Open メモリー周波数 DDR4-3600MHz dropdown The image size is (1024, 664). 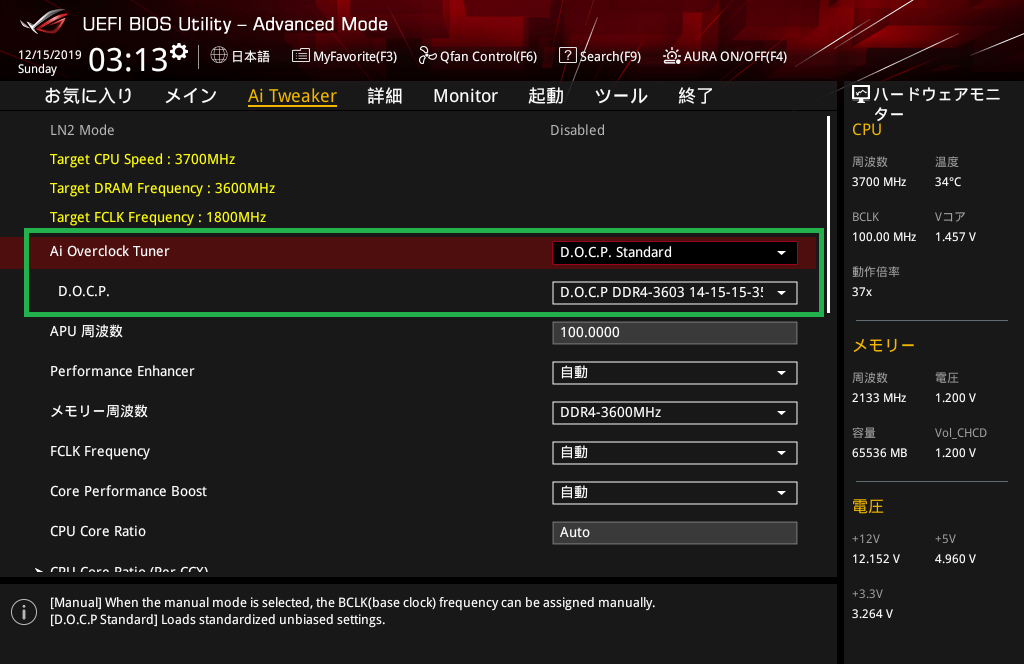click(675, 413)
